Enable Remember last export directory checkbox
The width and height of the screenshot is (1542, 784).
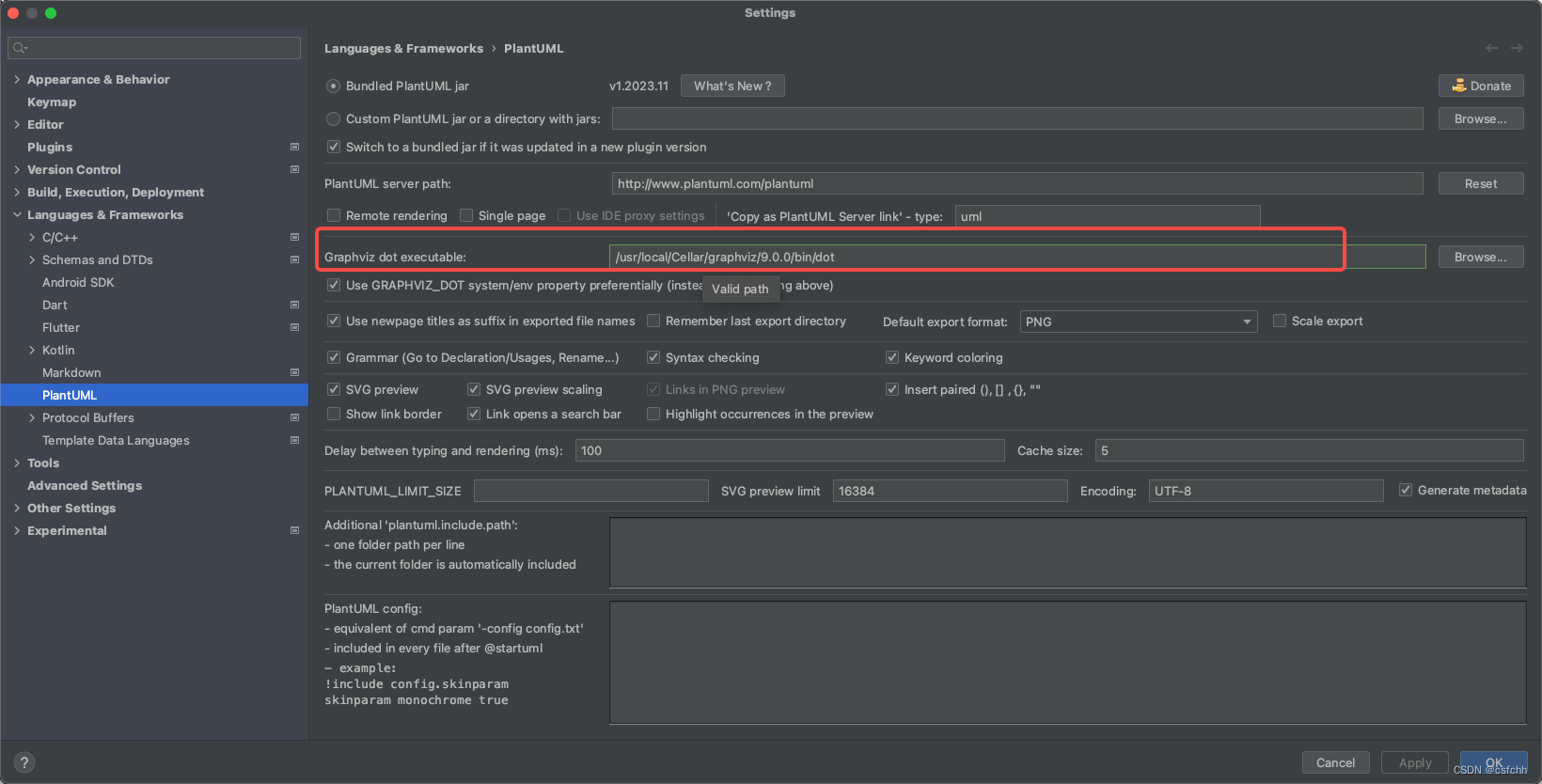[653, 321]
